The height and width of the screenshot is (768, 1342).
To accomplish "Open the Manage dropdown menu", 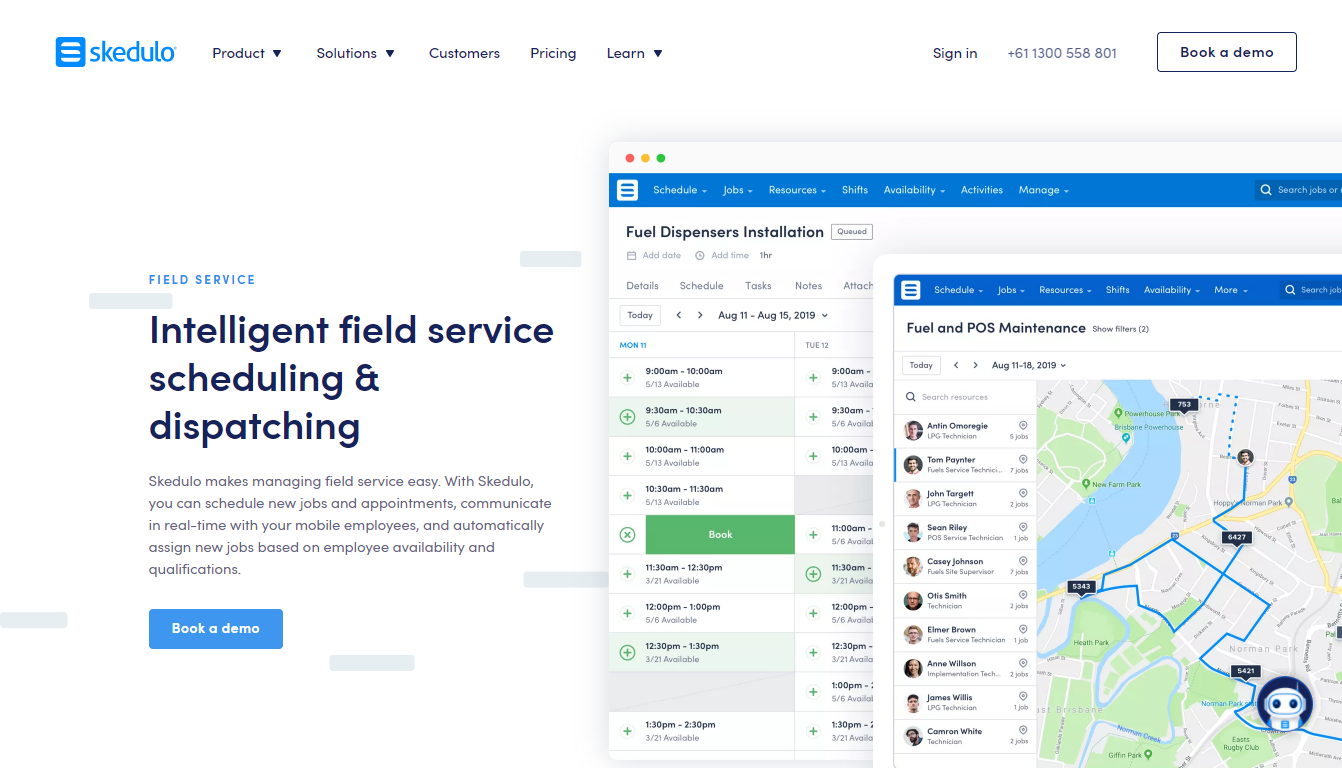I will (1044, 190).
